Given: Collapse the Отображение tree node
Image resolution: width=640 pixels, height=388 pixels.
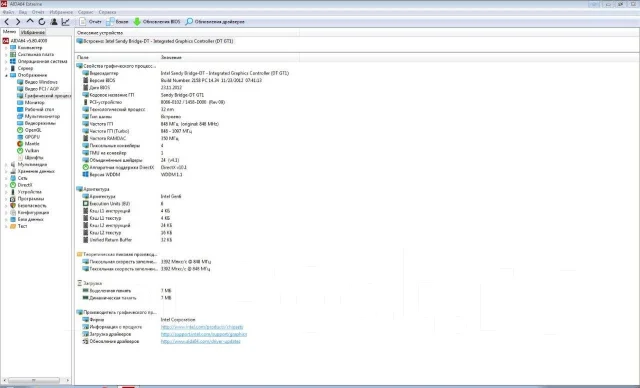Looking at the screenshot, I should point(6,75).
